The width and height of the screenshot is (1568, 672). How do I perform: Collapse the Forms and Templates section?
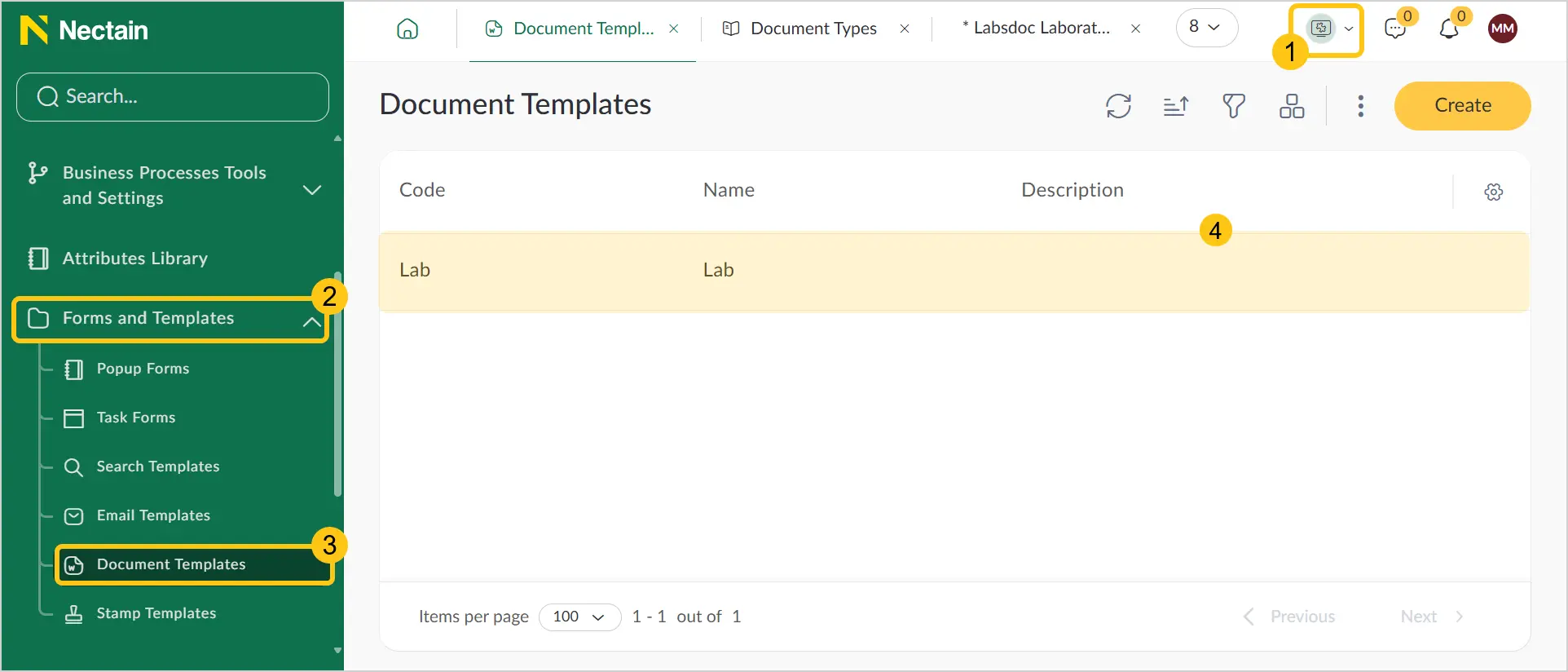click(311, 322)
